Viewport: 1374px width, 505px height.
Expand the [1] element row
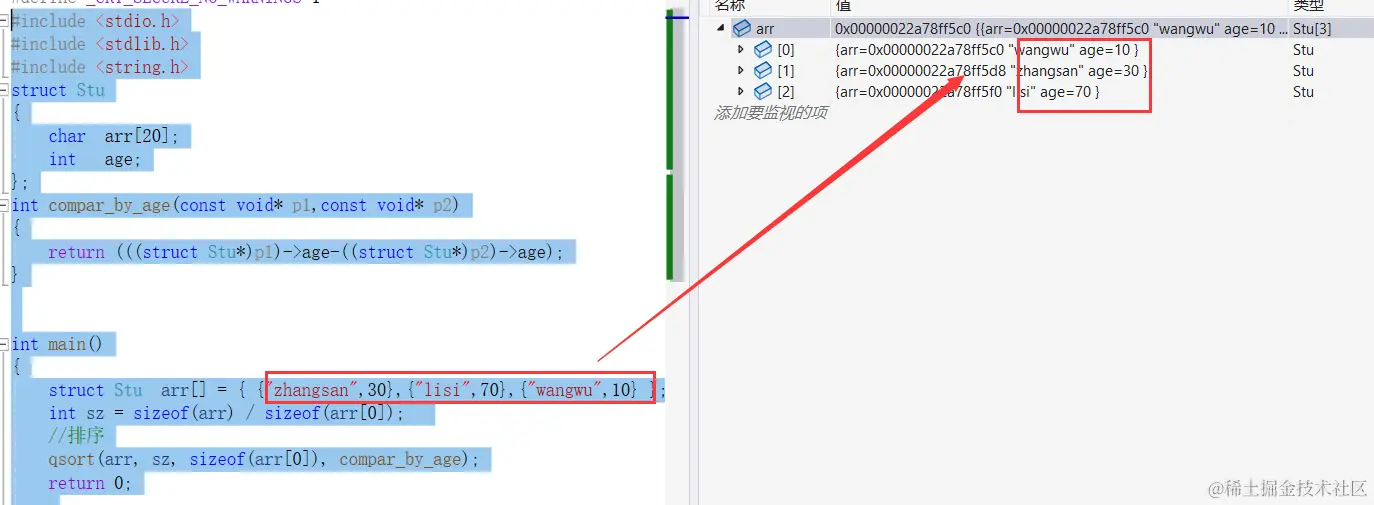tap(741, 70)
